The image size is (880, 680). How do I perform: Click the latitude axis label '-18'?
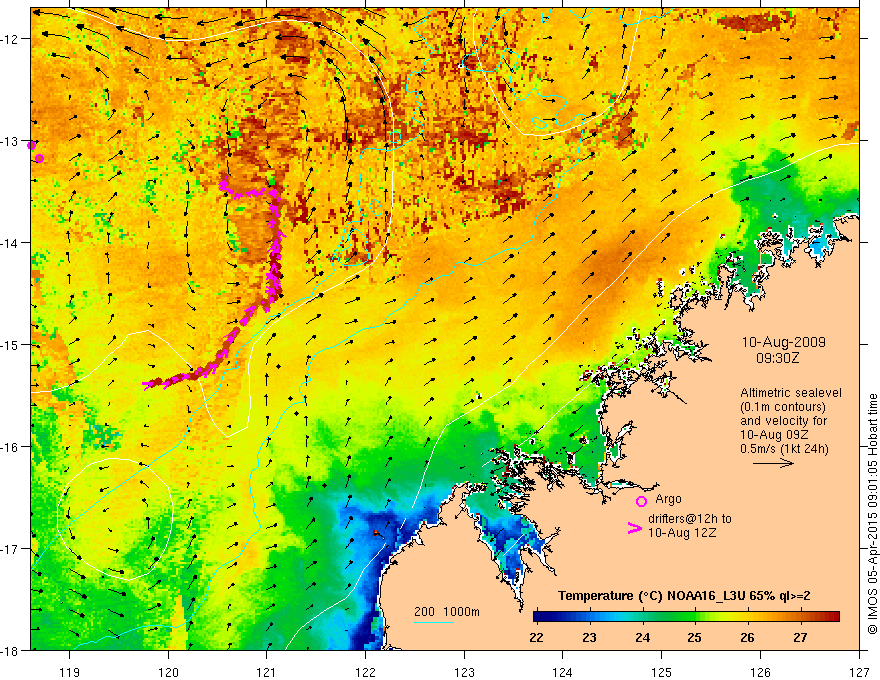click(x=10, y=650)
